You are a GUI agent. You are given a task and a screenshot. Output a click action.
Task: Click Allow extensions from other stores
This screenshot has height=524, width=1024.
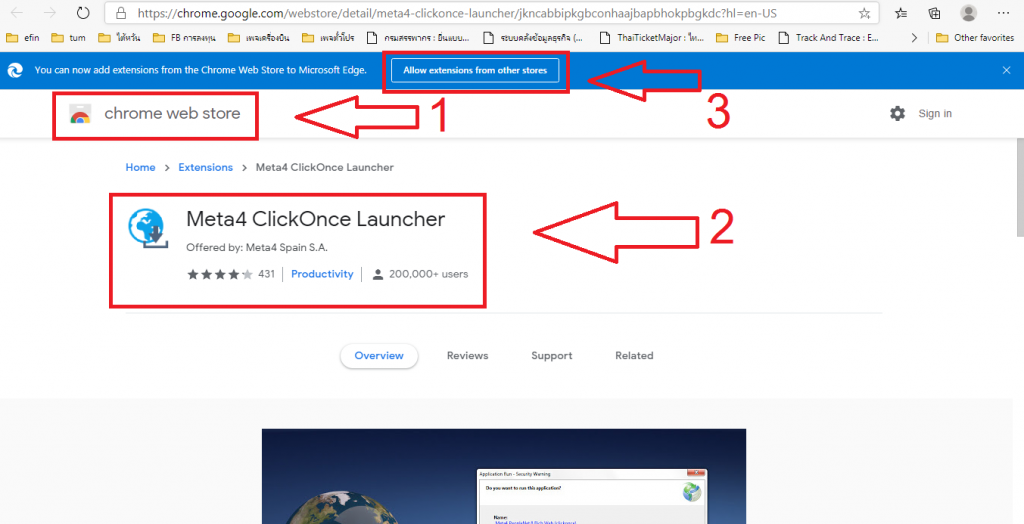click(x=475, y=71)
